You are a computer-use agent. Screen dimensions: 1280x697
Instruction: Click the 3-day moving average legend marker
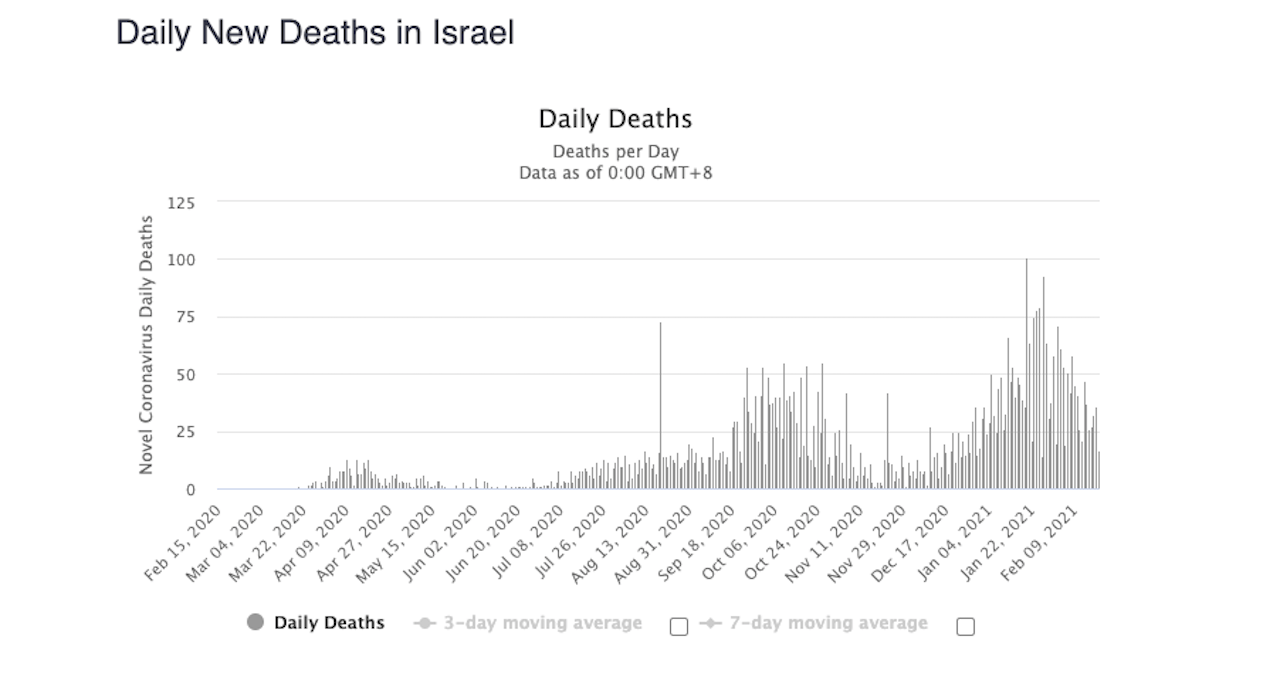click(425, 623)
